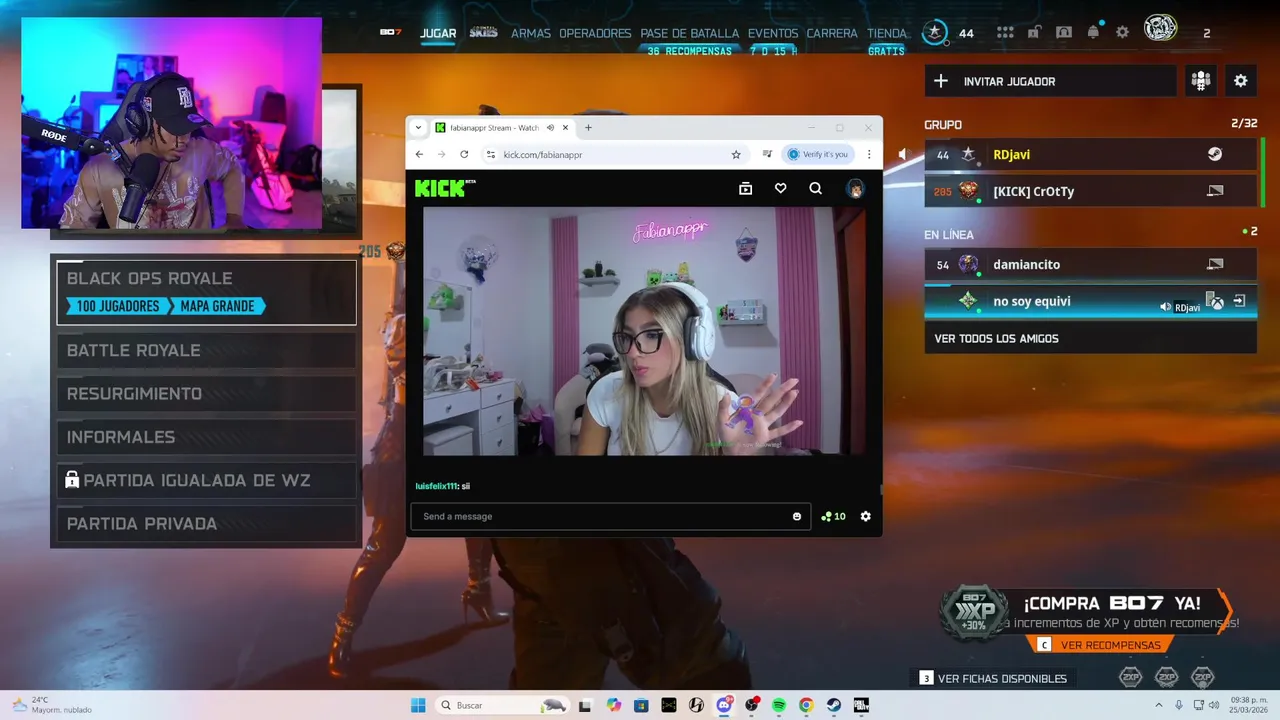Screen dimensions: 1280x720
Task: Click the KICK logo
Action: pos(441,188)
